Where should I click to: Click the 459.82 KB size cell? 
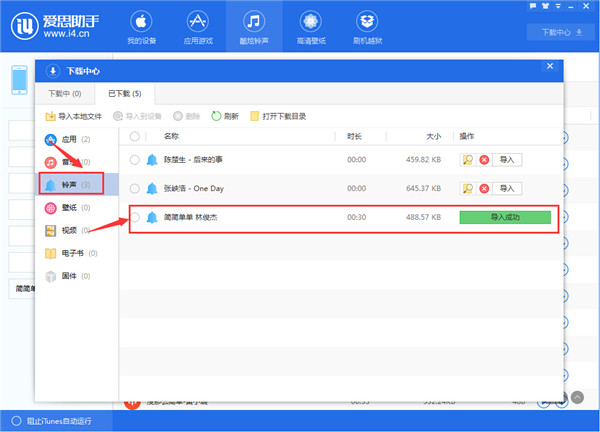click(423, 160)
